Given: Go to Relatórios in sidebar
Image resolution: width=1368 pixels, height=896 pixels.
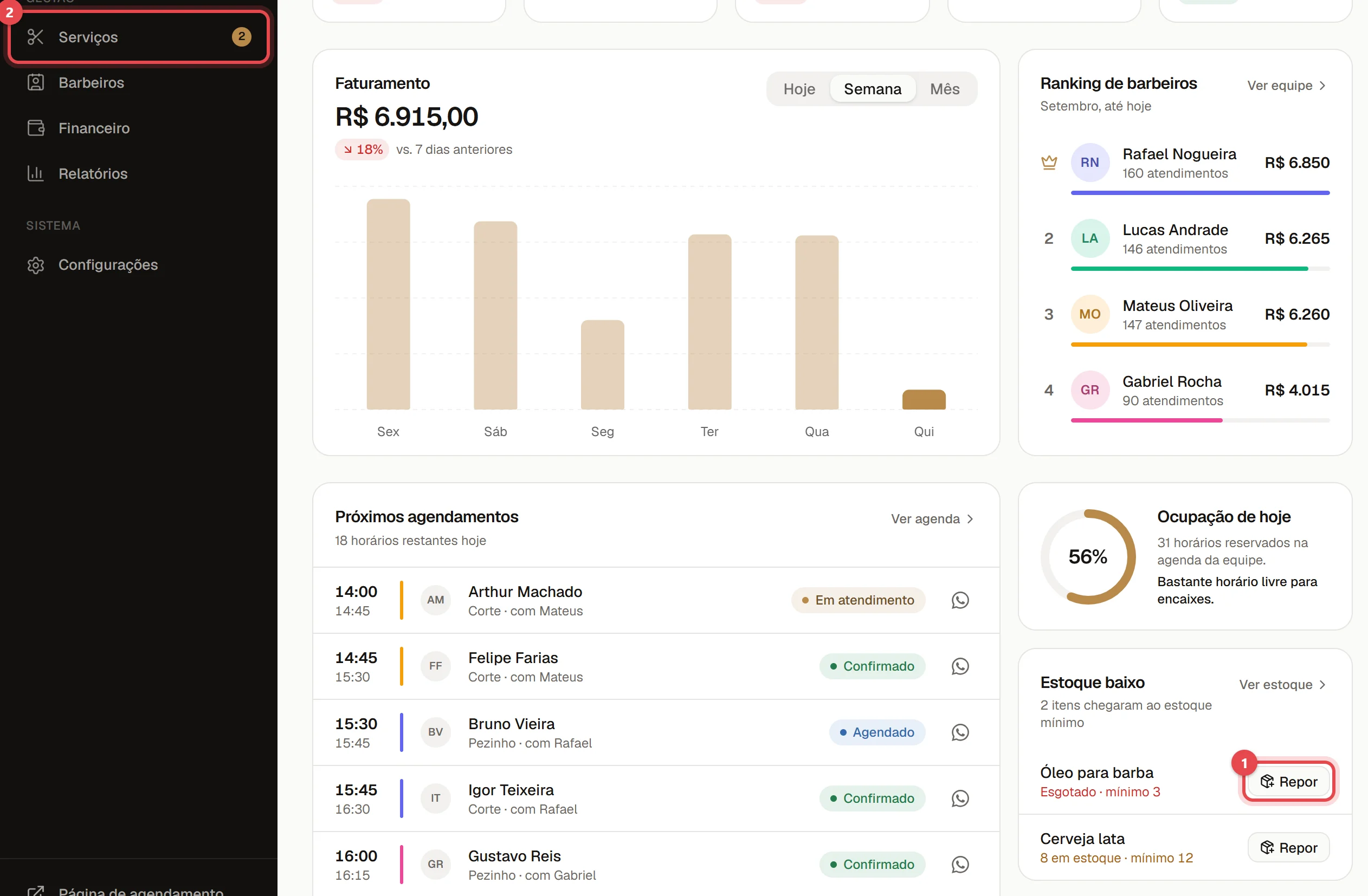Looking at the screenshot, I should (138, 173).
